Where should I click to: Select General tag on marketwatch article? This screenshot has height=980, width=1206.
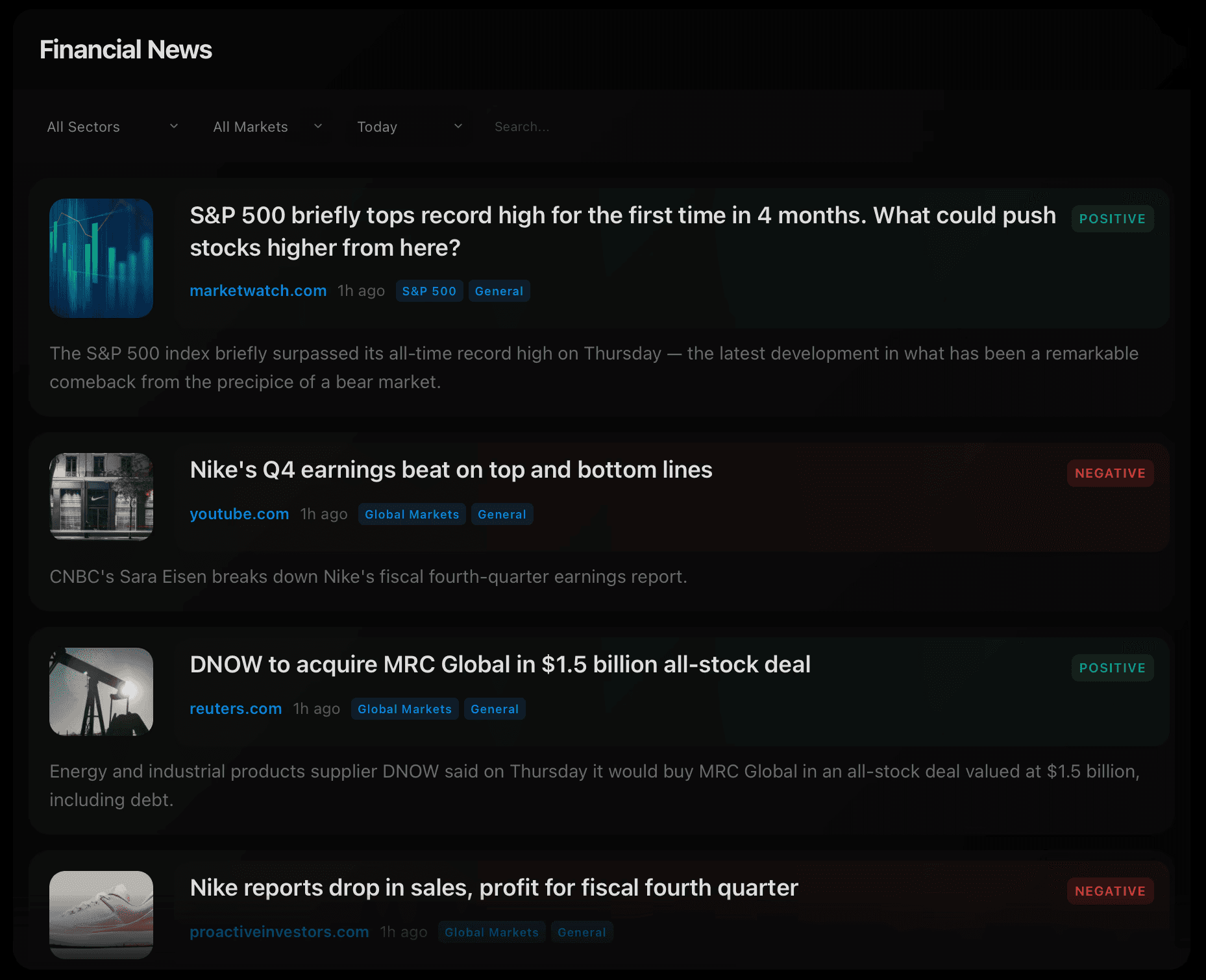[499, 291]
